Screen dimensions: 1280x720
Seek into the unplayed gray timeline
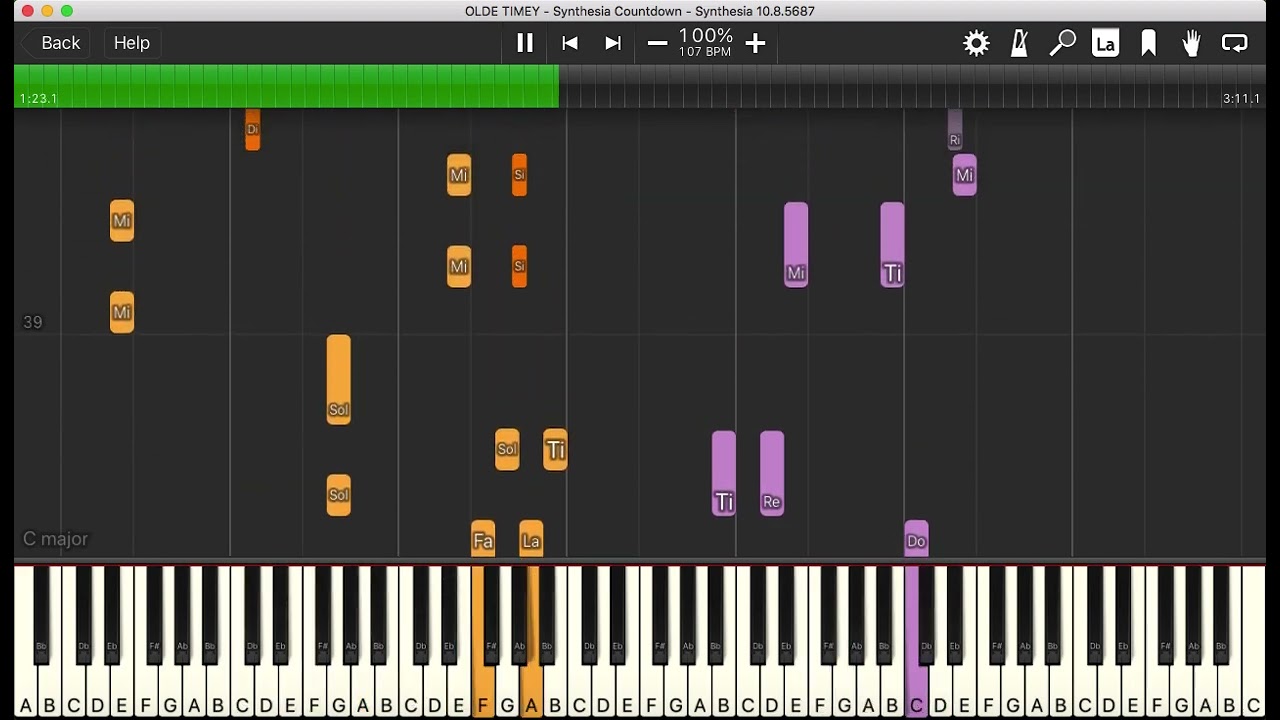912,86
